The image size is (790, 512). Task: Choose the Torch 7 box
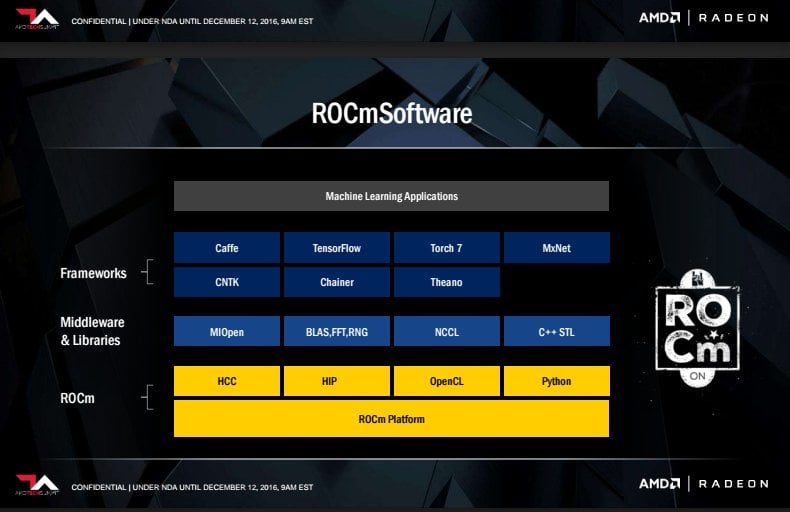point(446,247)
